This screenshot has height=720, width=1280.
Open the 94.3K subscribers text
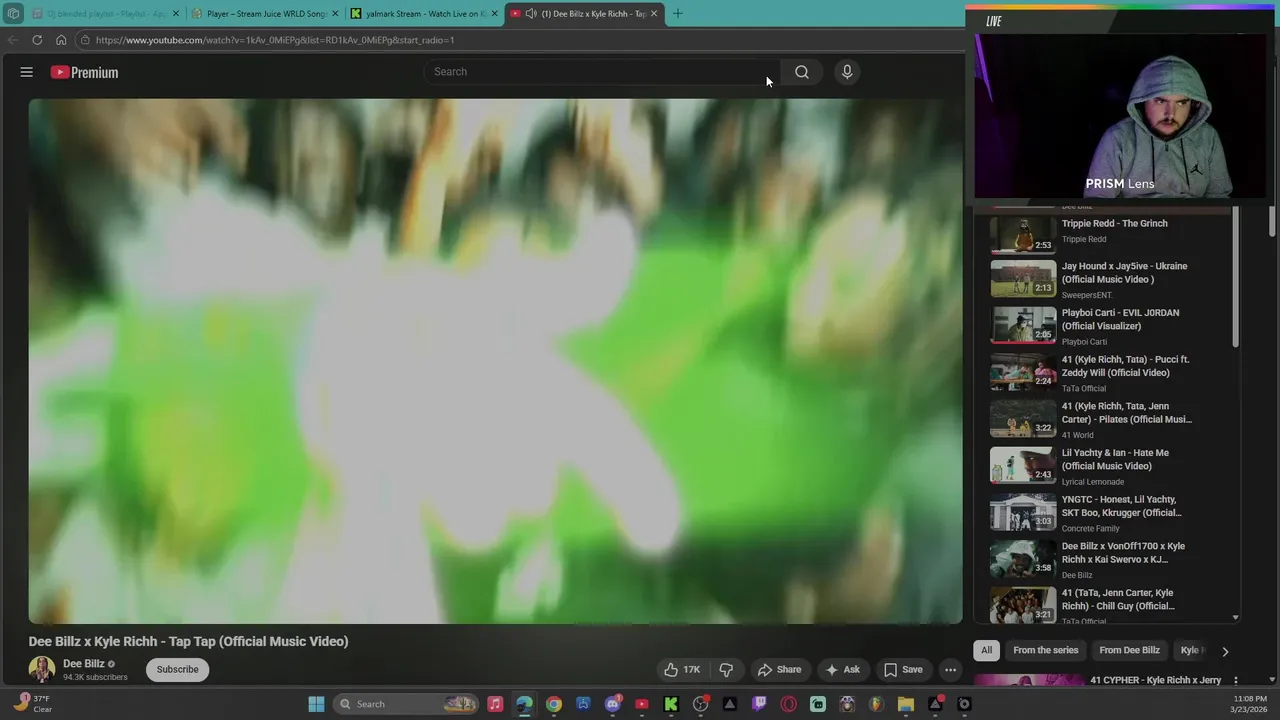[x=95, y=677]
